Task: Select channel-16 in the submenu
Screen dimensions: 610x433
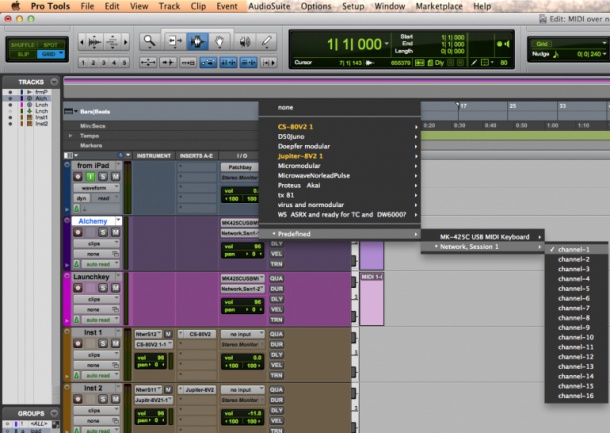Action: (x=576, y=396)
